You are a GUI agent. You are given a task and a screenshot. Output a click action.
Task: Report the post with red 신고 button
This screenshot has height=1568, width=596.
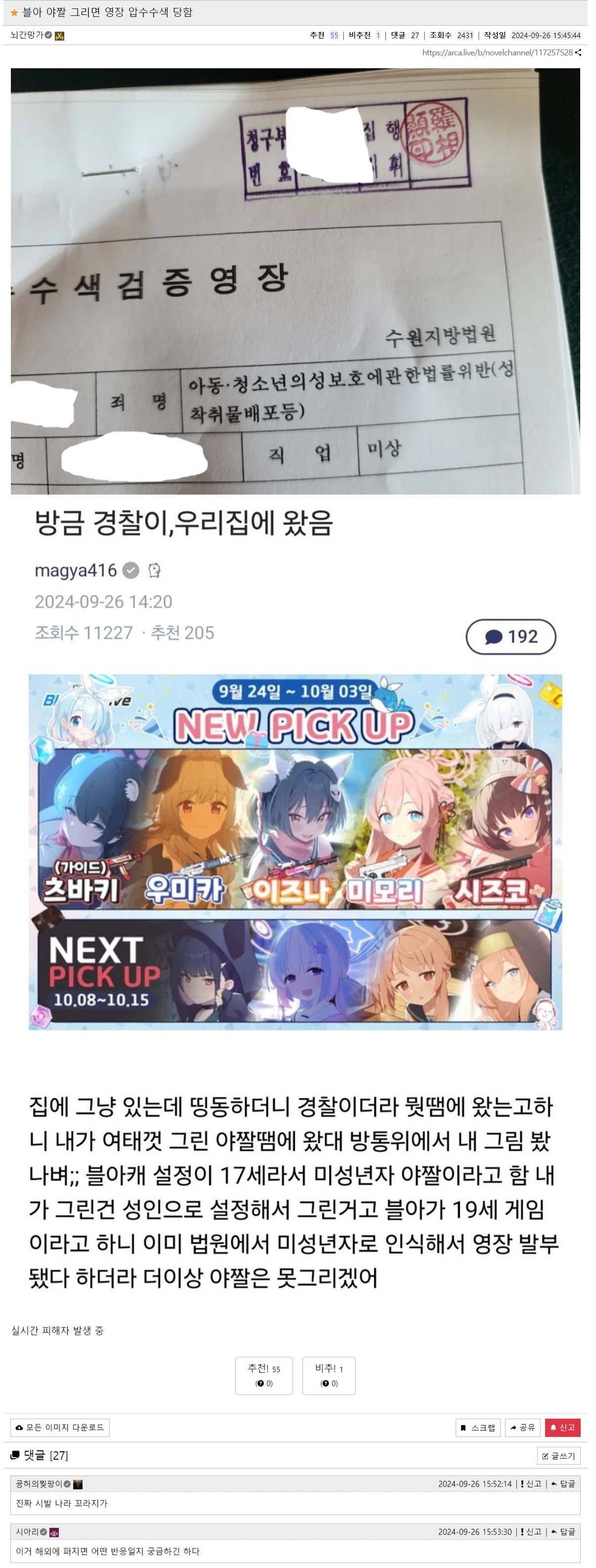tap(562, 1427)
